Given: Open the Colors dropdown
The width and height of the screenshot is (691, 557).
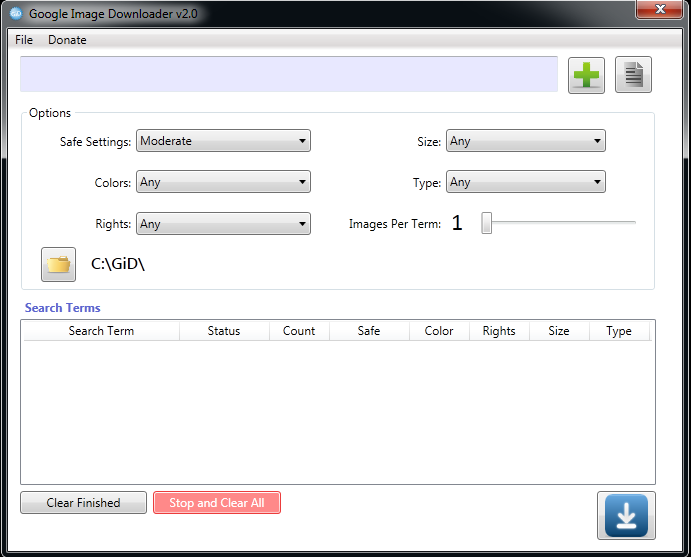Looking at the screenshot, I should (x=223, y=182).
